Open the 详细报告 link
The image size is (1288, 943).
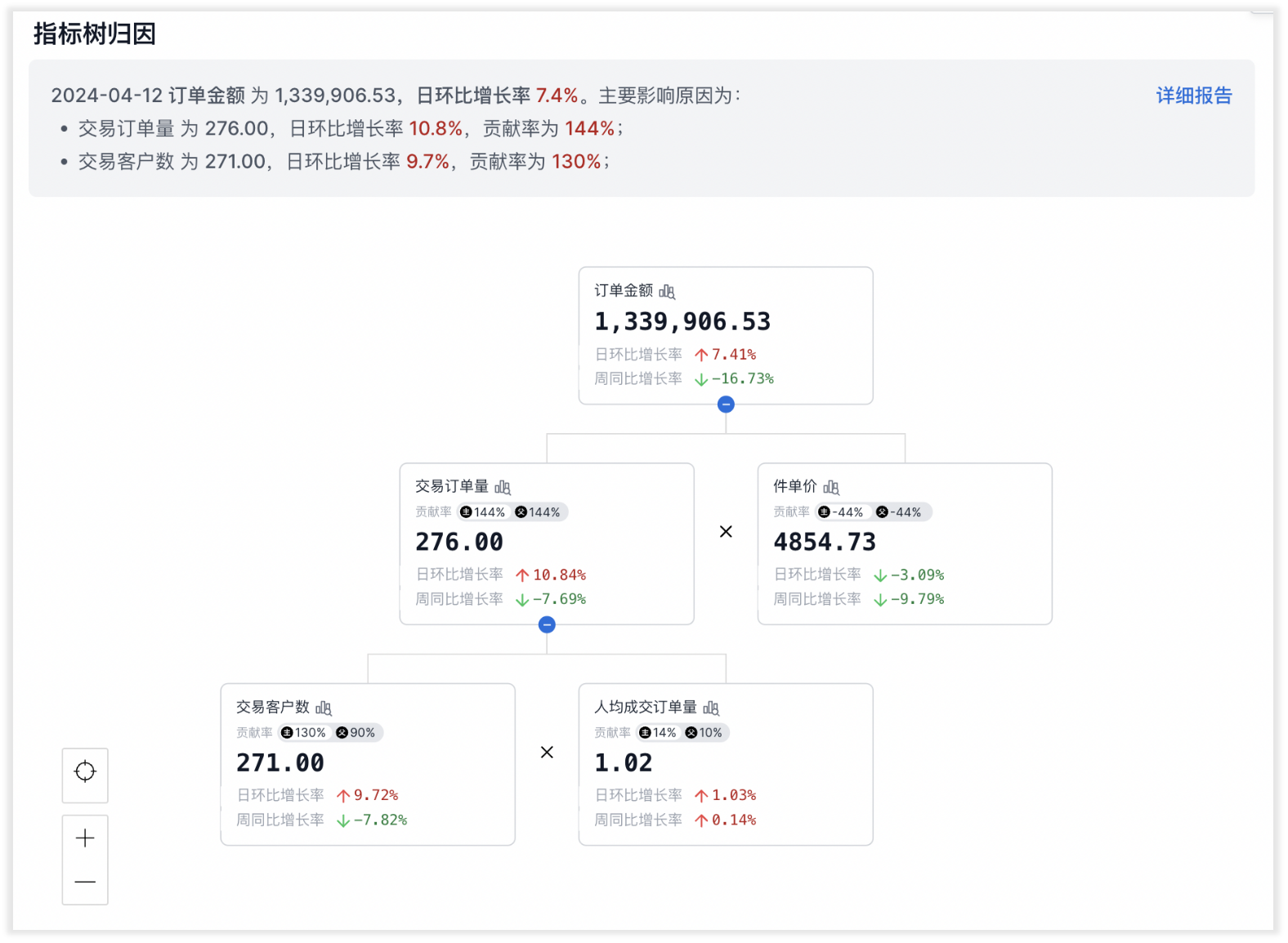pyautogui.click(x=1193, y=96)
